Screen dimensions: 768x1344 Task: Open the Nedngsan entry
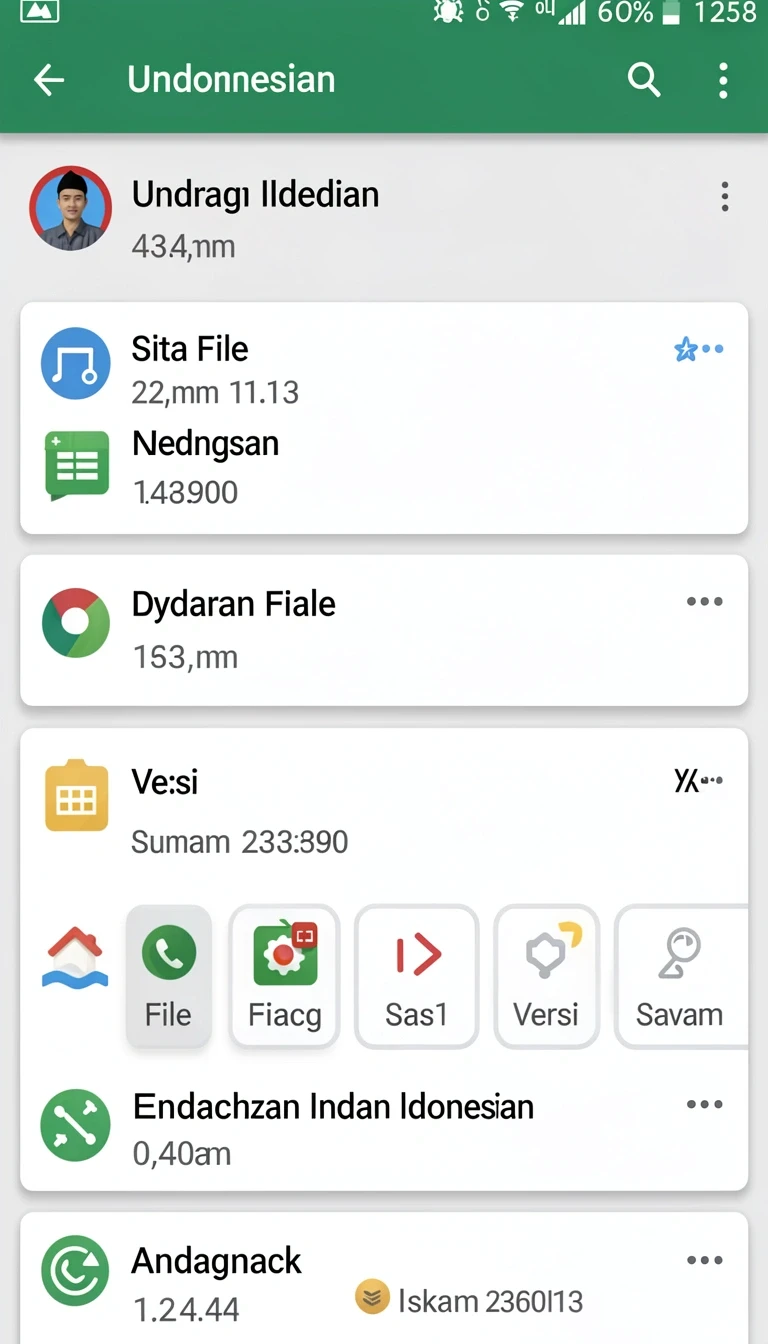pos(205,444)
